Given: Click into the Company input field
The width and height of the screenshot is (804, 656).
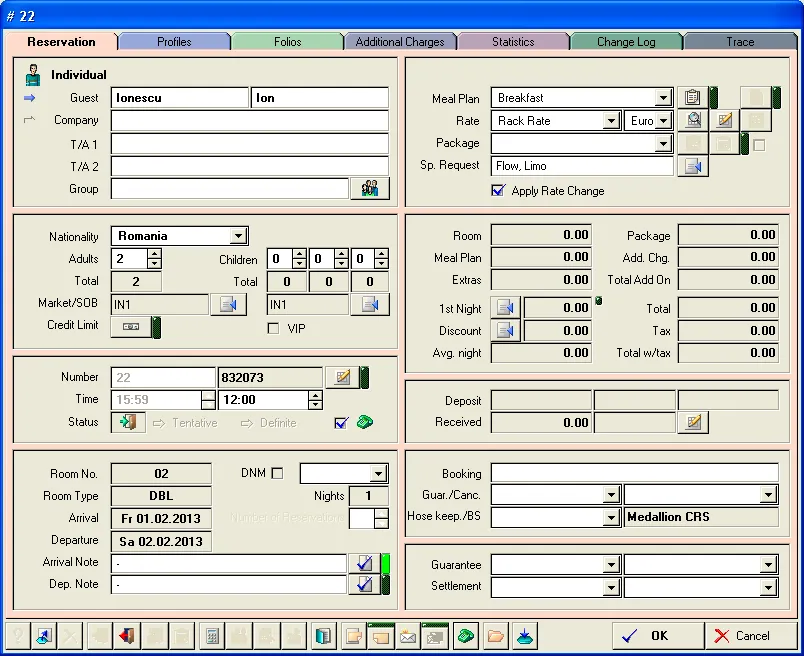Looking at the screenshot, I should [250, 121].
